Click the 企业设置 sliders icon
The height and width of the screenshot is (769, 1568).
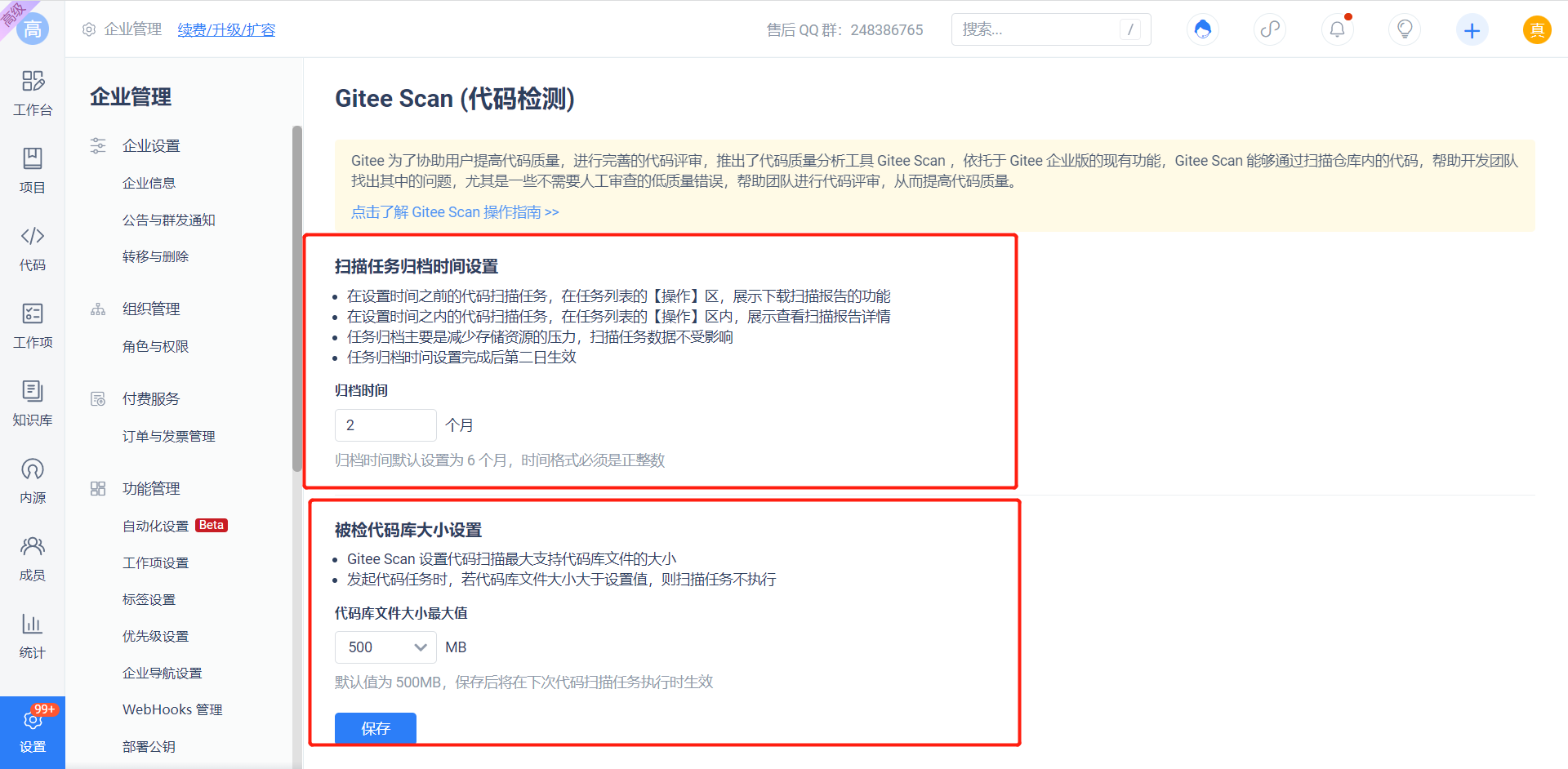point(98,145)
